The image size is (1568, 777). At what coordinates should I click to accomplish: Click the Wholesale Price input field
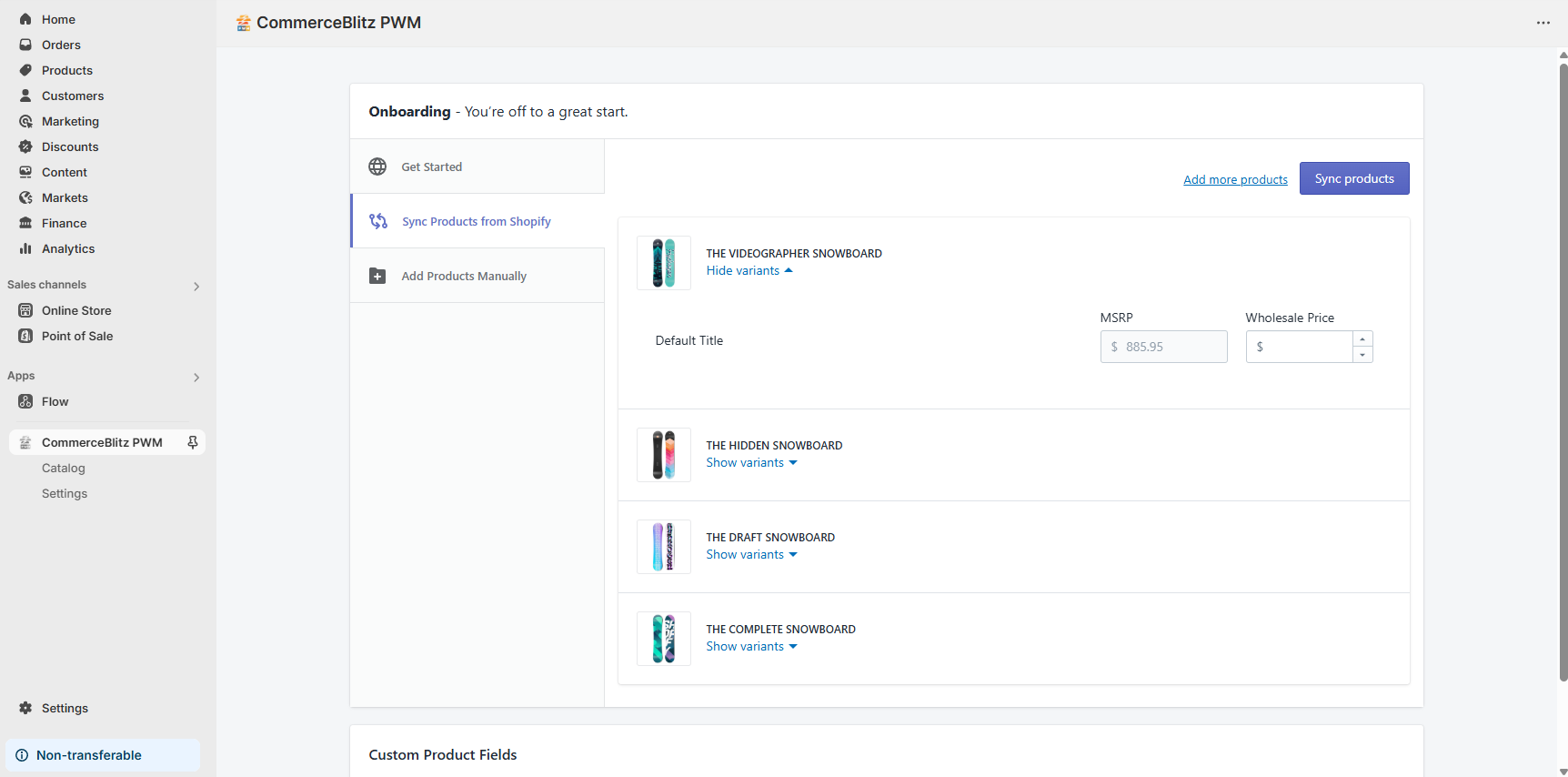pyautogui.click(x=1301, y=347)
